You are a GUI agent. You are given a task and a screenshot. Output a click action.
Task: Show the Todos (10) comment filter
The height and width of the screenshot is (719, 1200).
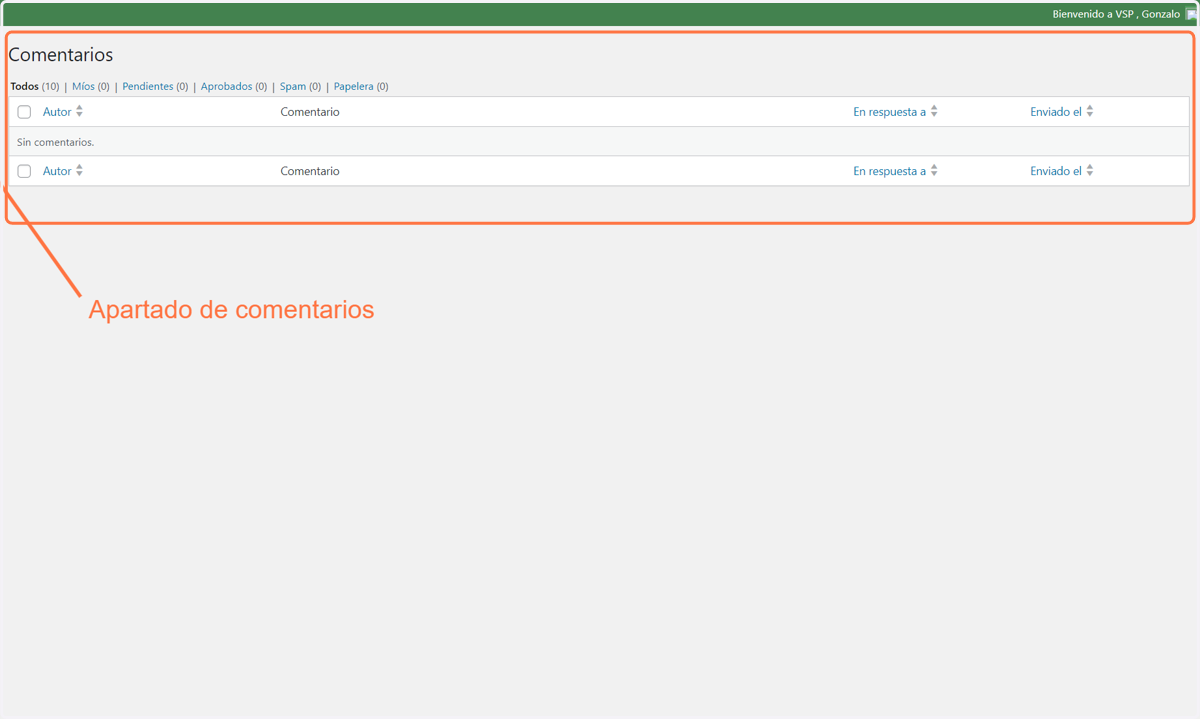point(35,86)
